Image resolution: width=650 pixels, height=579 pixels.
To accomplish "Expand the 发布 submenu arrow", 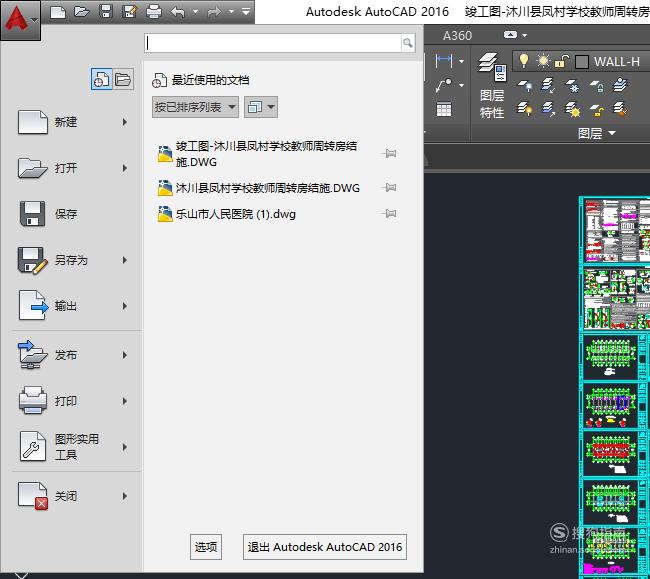I will [125, 355].
